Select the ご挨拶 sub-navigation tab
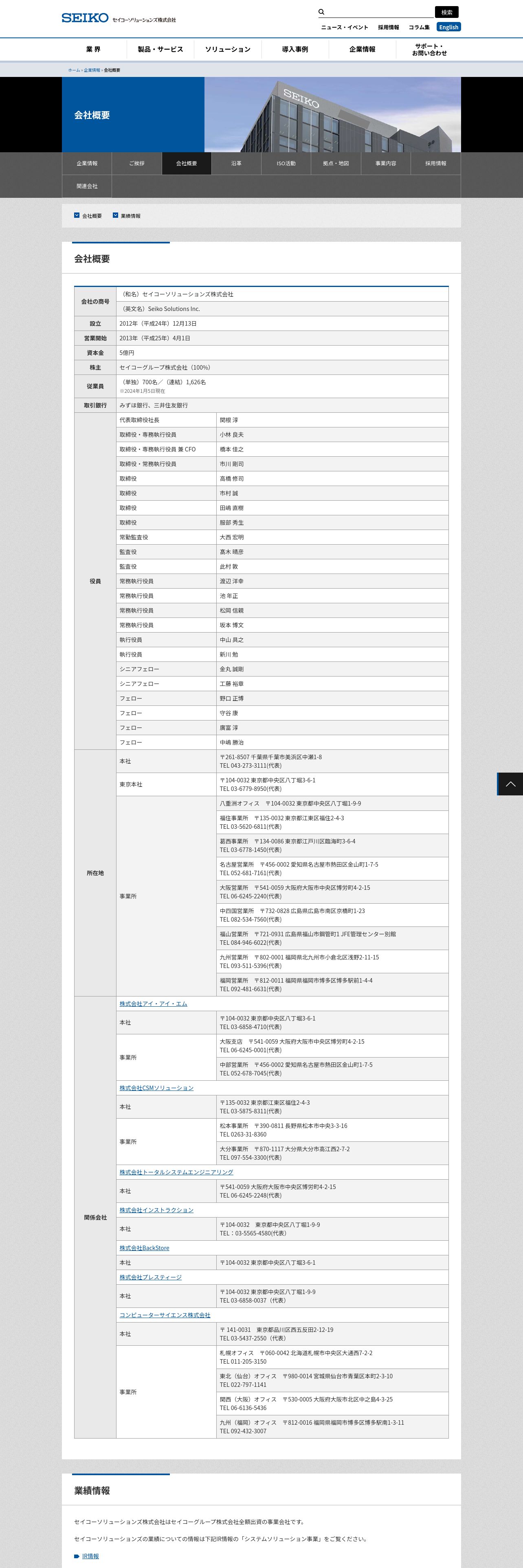The image size is (523, 1568). tap(136, 163)
